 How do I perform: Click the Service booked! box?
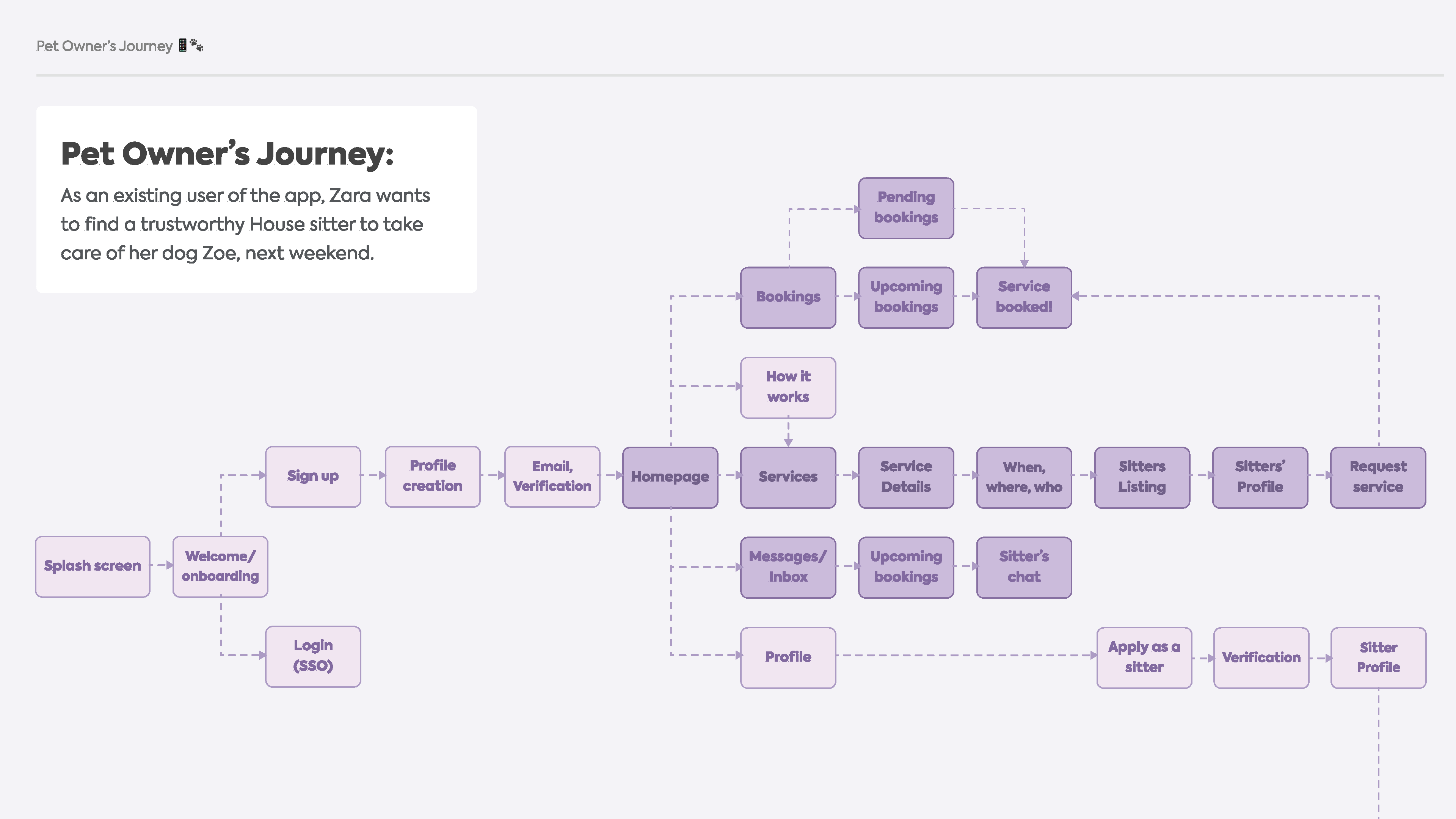[x=1024, y=297]
